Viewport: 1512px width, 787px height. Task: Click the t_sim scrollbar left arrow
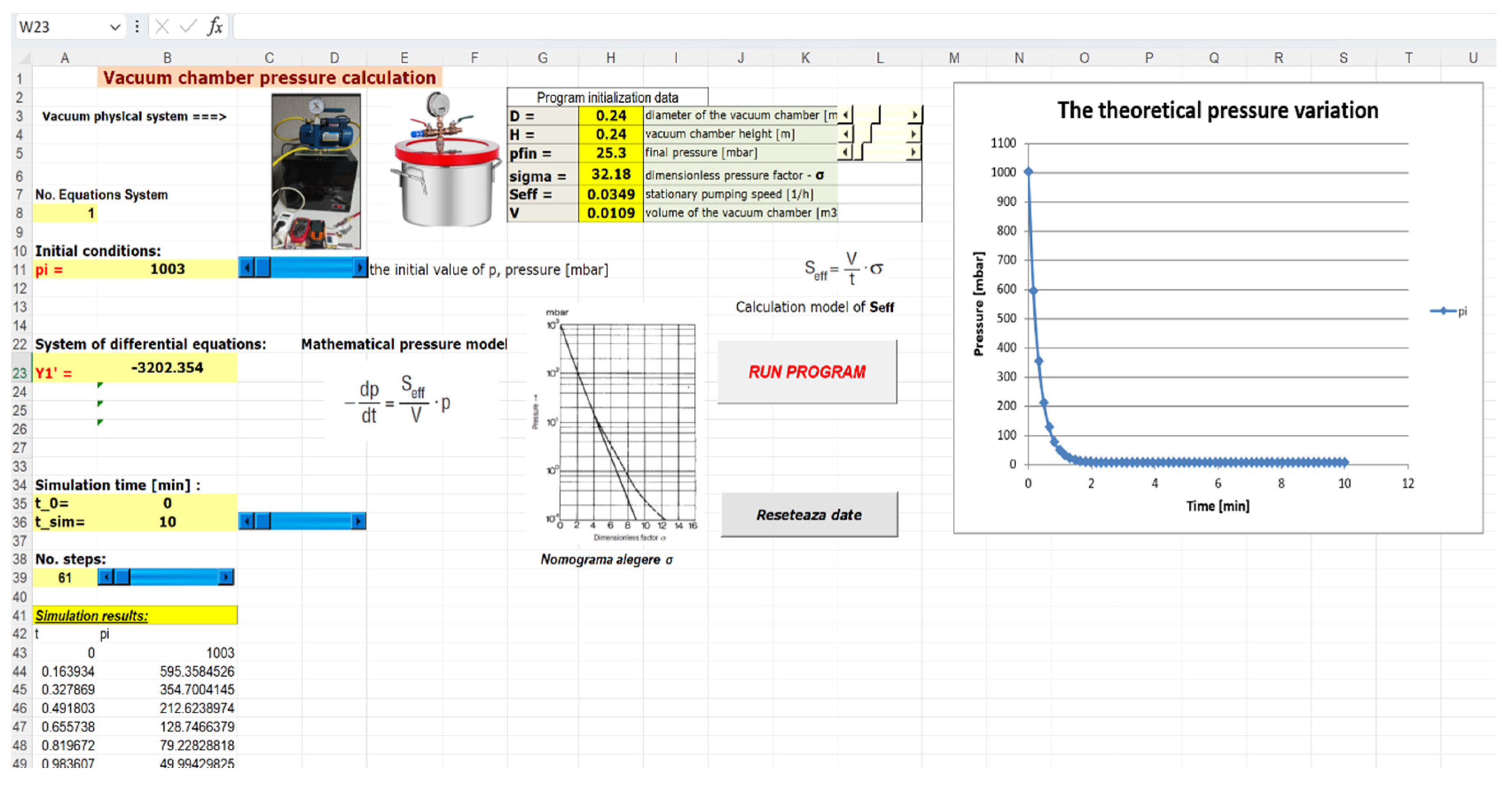[x=247, y=521]
